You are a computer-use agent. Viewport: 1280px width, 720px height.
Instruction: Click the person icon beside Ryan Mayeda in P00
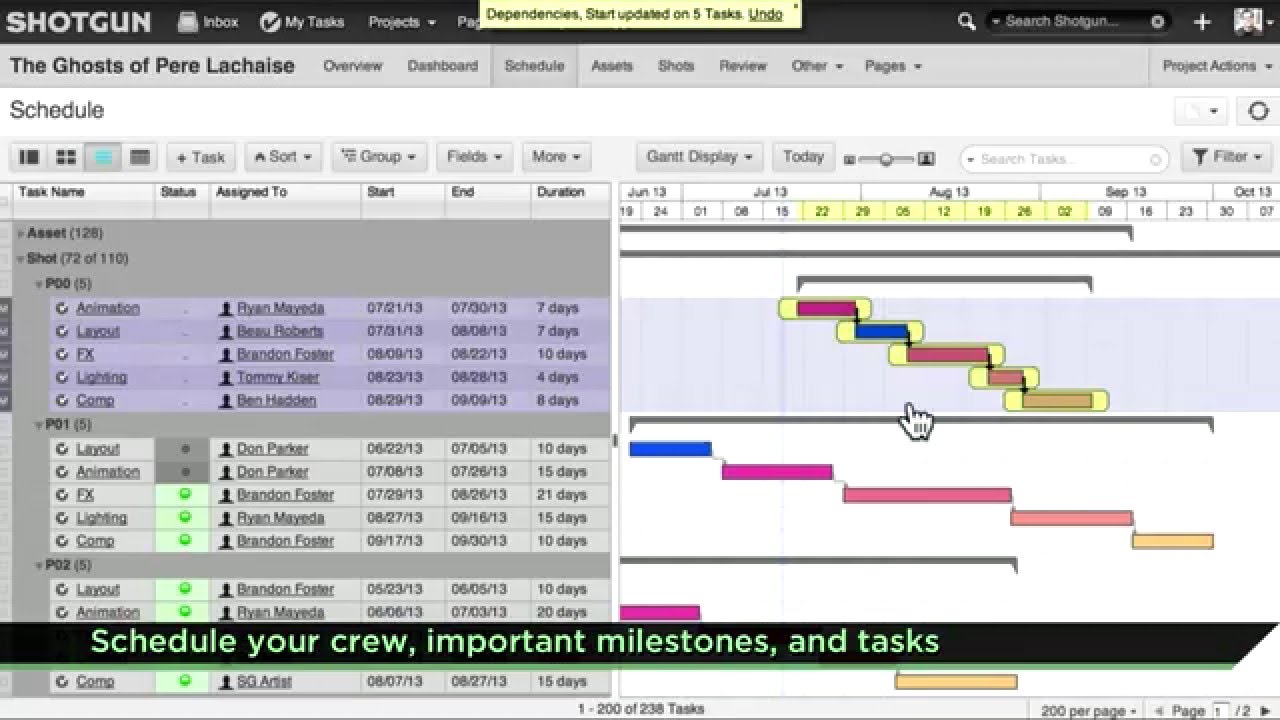[x=226, y=309]
